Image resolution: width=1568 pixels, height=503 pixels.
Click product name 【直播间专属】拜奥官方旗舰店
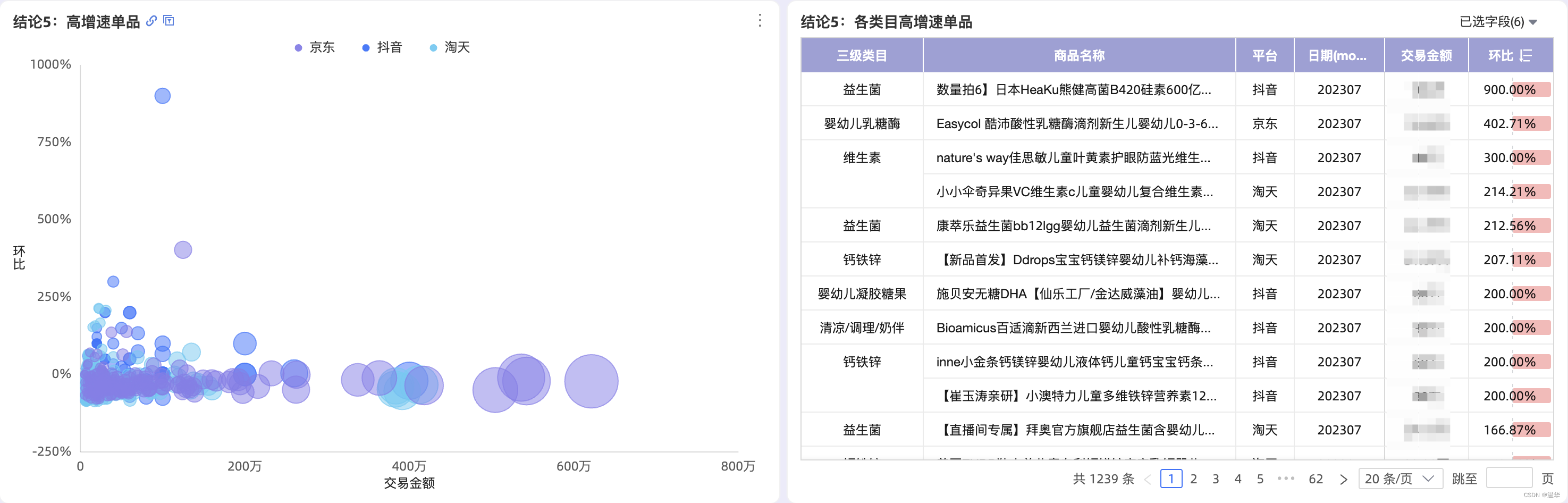[x=1076, y=430]
